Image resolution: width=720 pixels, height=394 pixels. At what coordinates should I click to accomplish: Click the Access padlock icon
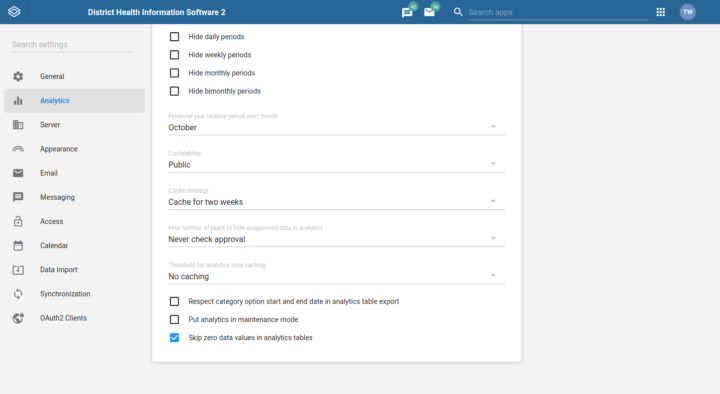pyautogui.click(x=18, y=221)
